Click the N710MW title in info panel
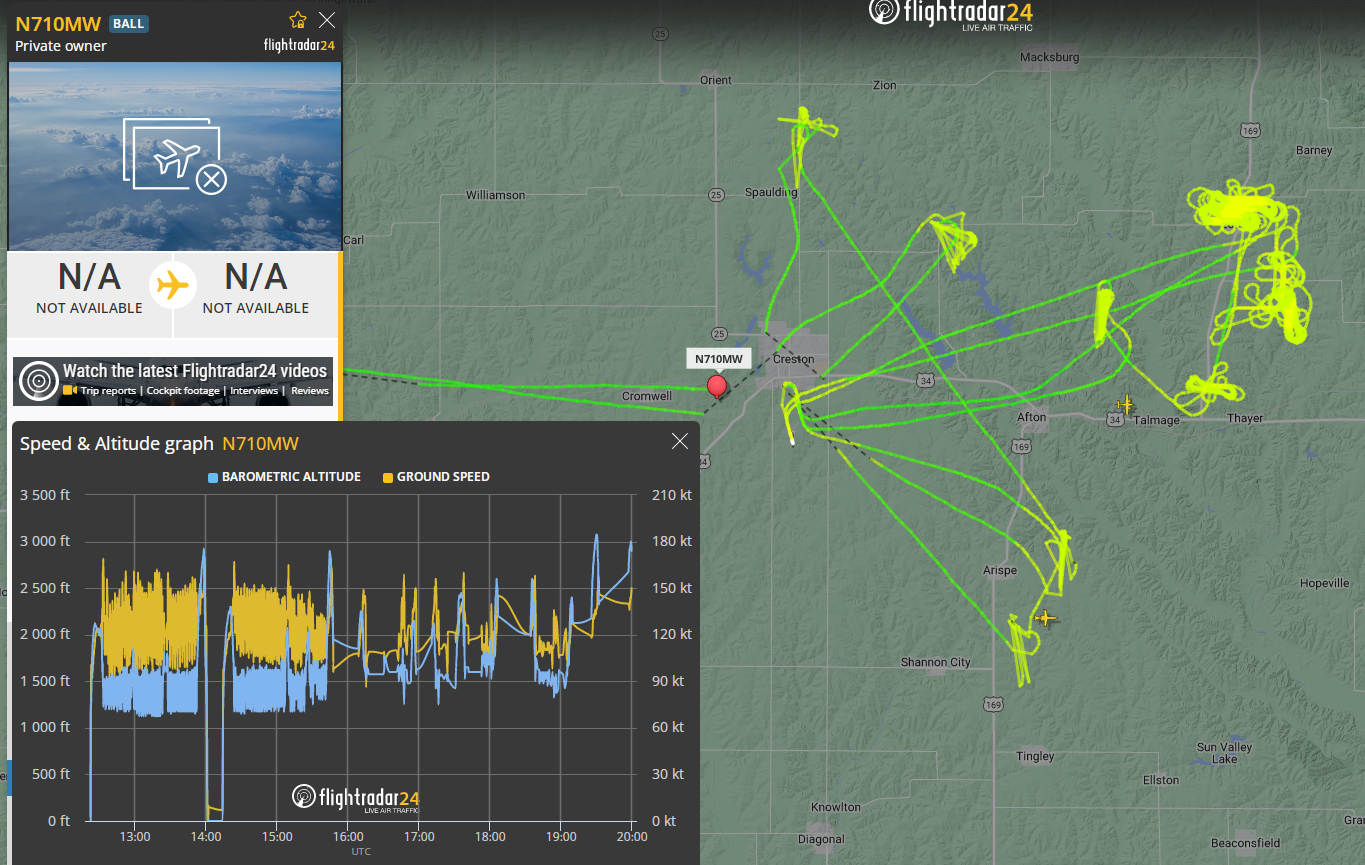Viewport: 1365px width, 865px height. [58, 24]
